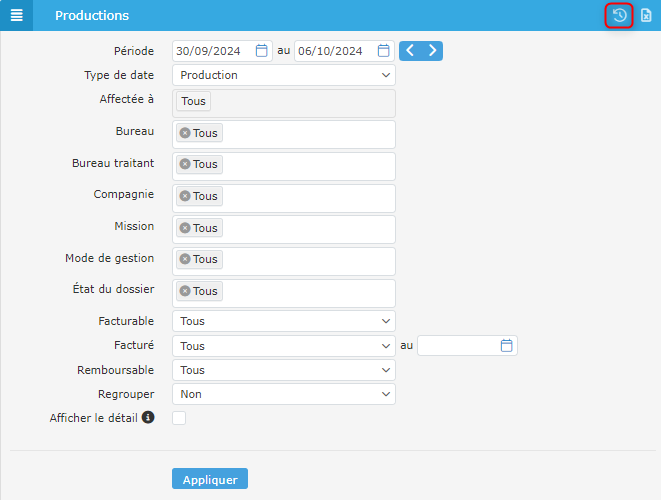
Task: Expand the Remboursable dropdown
Action: pyautogui.click(x=284, y=370)
